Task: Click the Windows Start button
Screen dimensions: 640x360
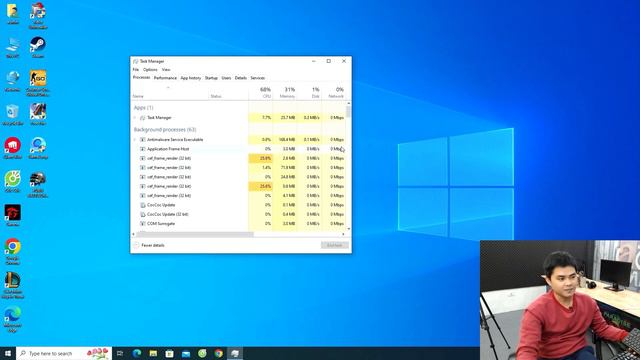Action: click(8, 353)
